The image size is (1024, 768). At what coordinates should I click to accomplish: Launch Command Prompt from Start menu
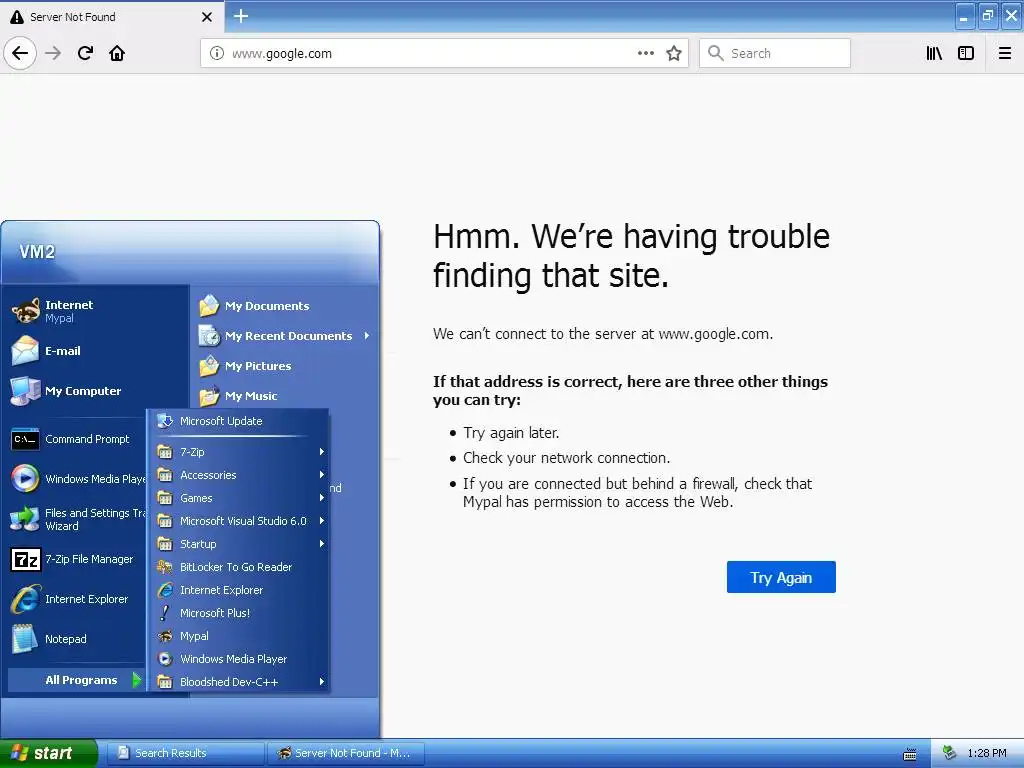pyautogui.click(x=76, y=439)
